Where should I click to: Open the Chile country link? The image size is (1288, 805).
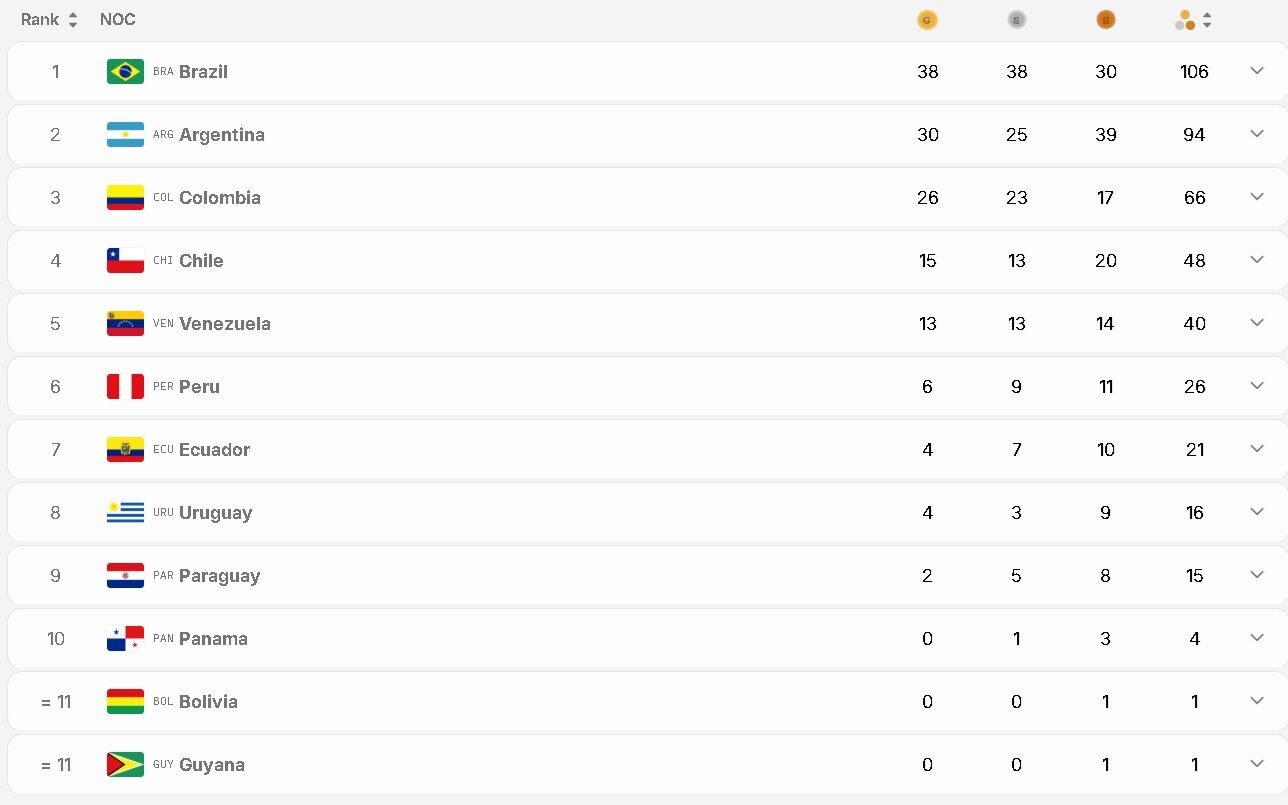(x=201, y=261)
